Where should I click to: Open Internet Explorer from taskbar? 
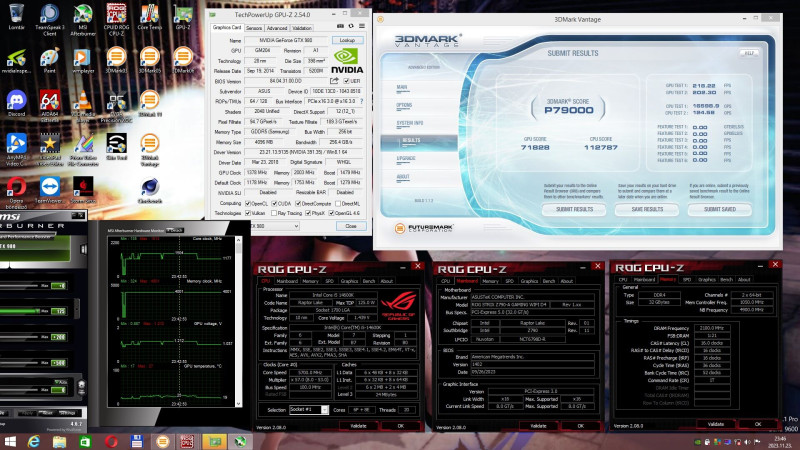[x=34, y=441]
